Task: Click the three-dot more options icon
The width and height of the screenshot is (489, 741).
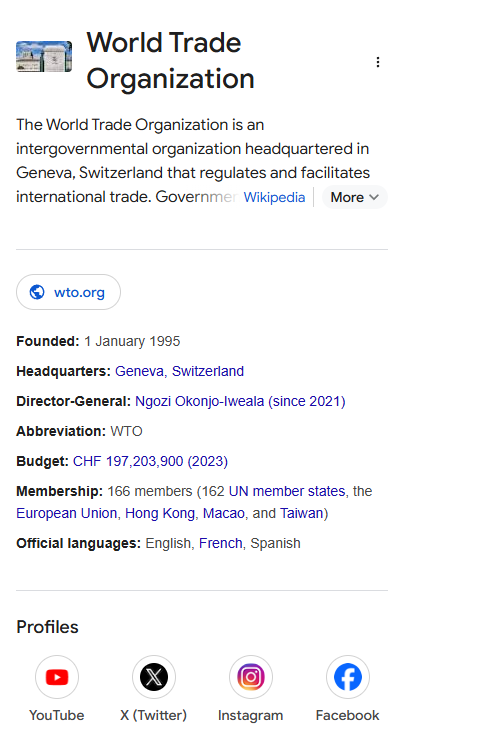Action: coord(377,62)
